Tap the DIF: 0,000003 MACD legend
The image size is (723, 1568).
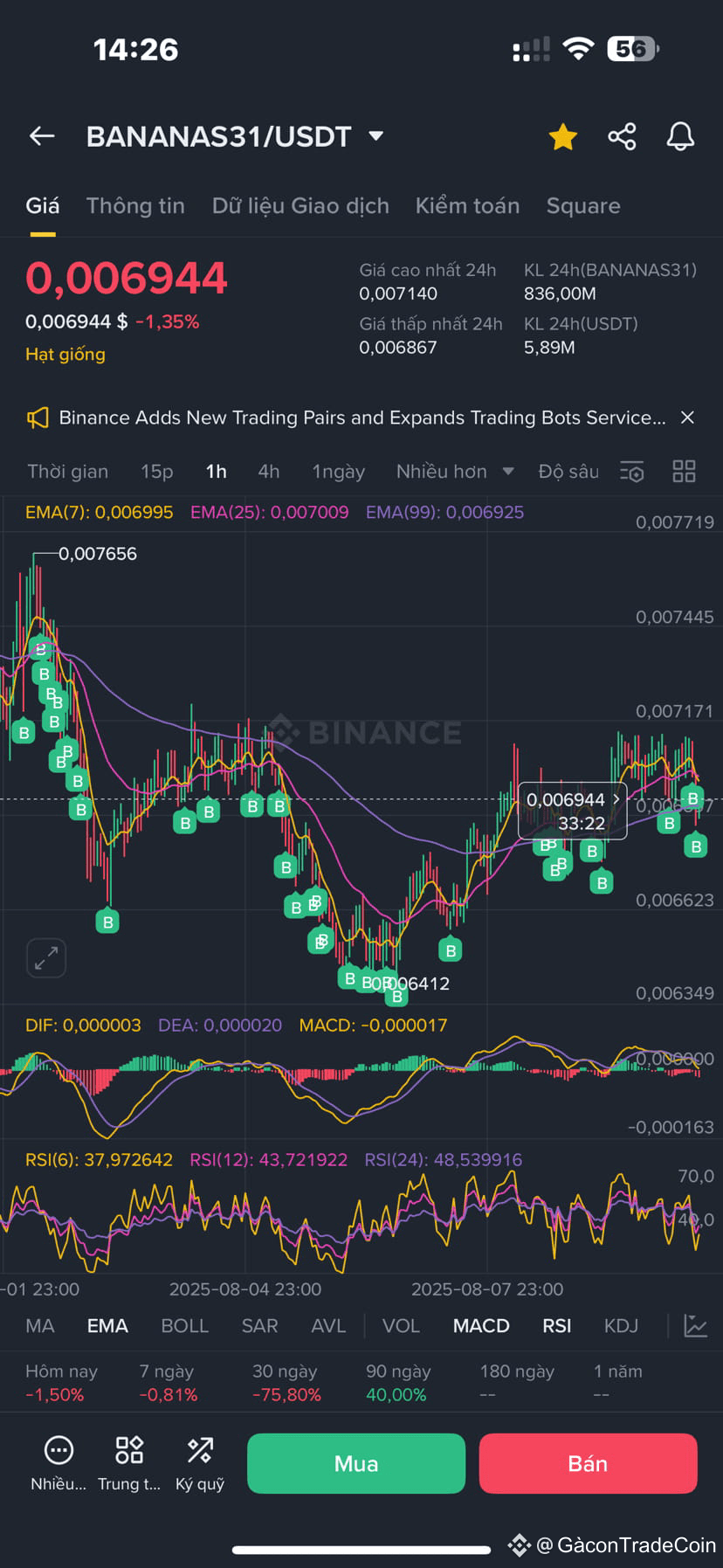pos(83,1026)
